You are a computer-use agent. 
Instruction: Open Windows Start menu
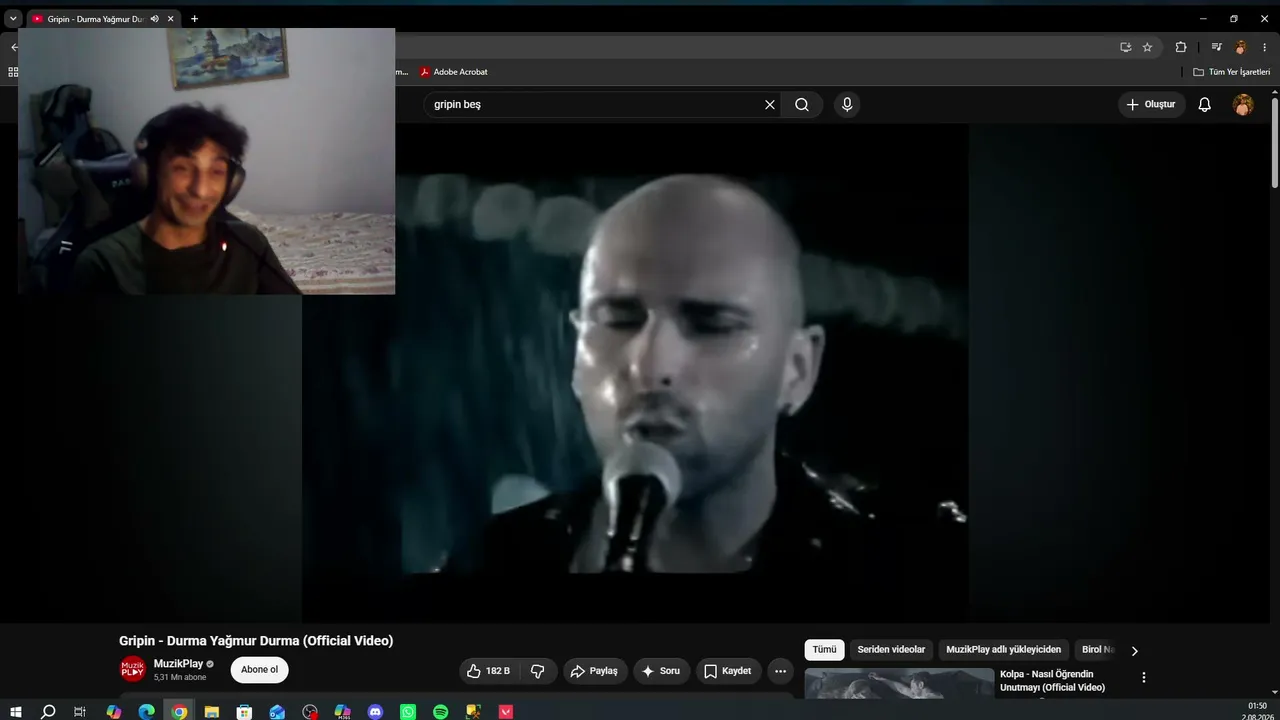(16, 712)
